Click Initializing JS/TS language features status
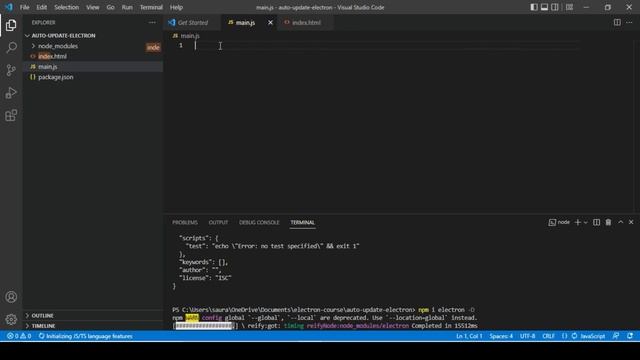Image resolution: width=640 pixels, height=360 pixels. coord(85,336)
